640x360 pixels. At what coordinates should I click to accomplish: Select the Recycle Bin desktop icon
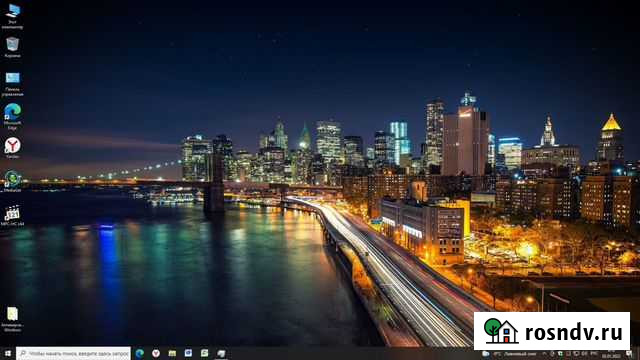(12, 47)
